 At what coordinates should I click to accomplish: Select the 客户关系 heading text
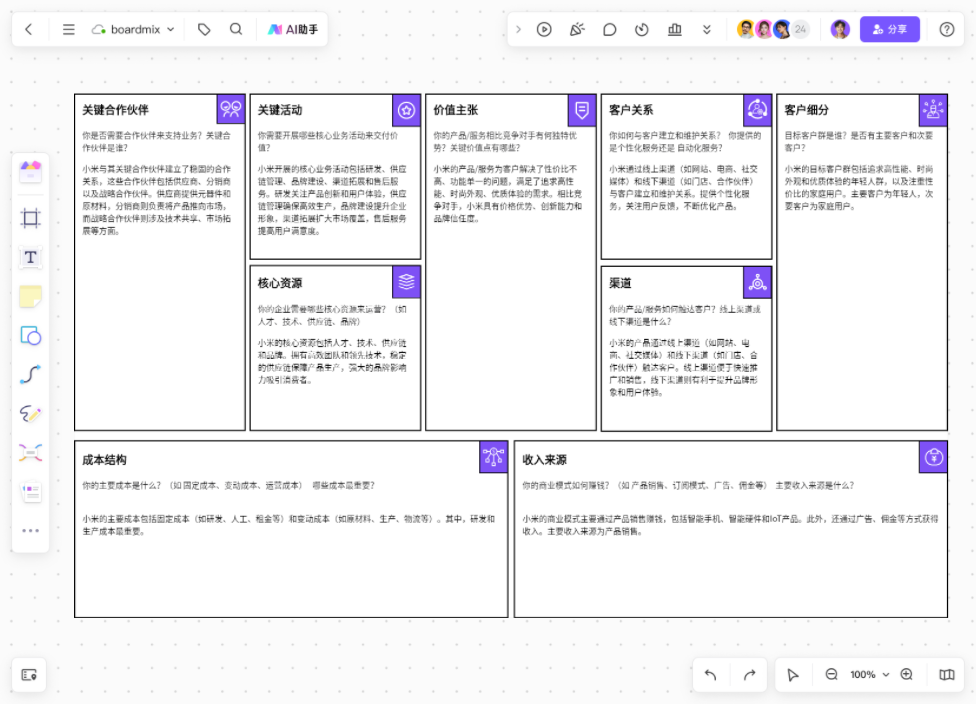point(631,110)
